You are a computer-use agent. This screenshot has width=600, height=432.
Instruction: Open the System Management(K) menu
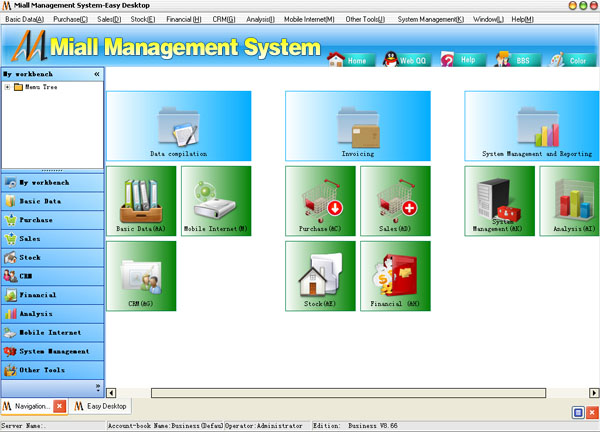[430, 20]
